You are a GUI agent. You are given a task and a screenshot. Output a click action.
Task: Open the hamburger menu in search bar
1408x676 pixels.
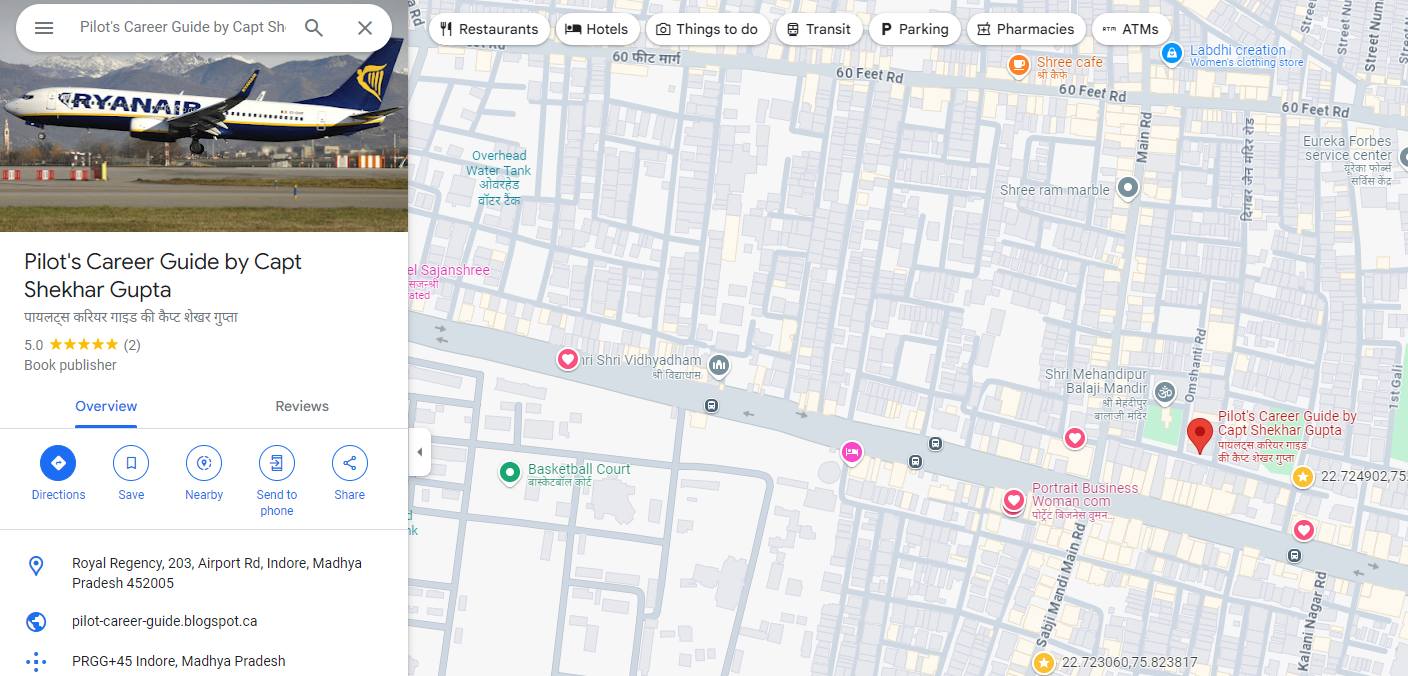[x=44, y=28]
